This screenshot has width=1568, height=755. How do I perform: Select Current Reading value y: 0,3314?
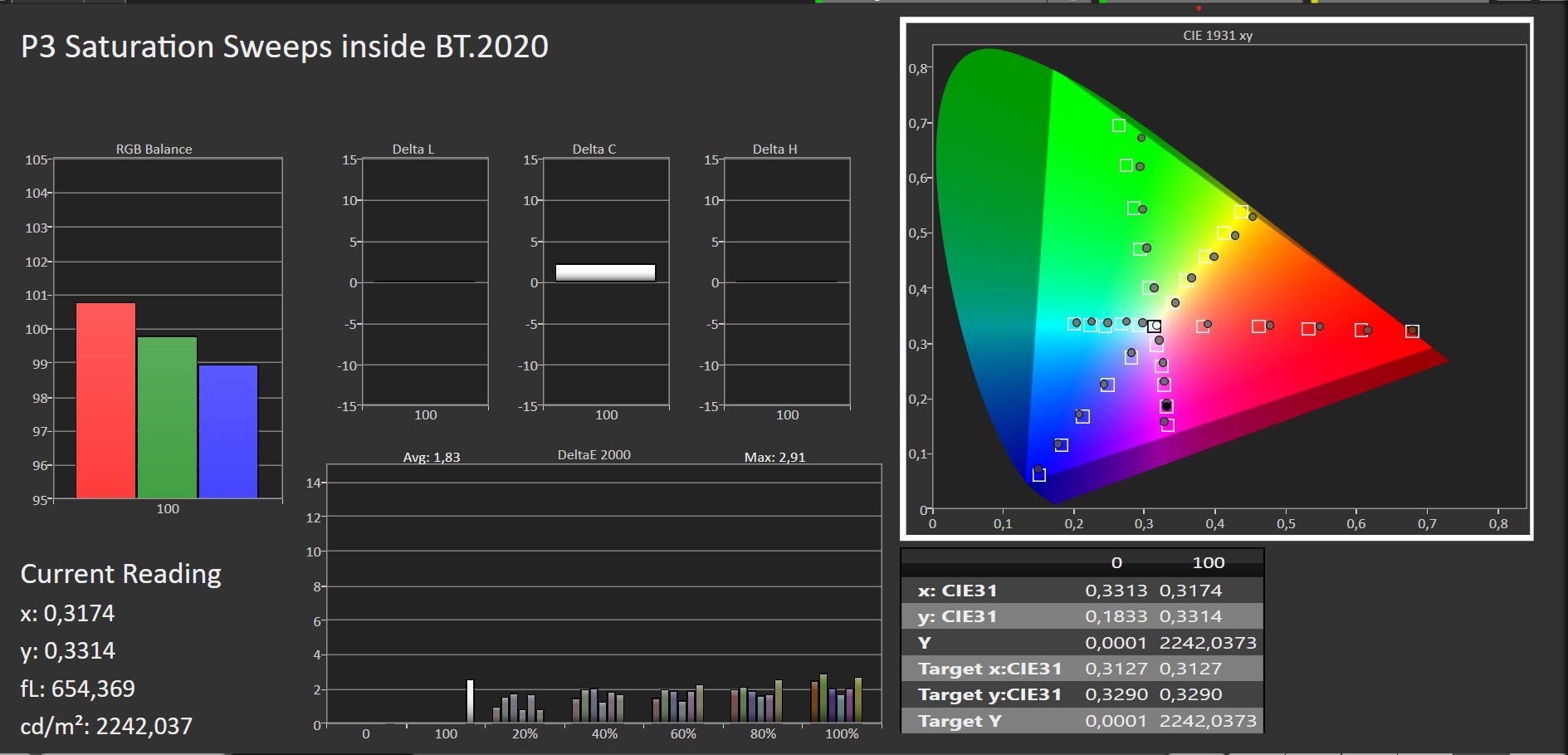pyautogui.click(x=67, y=651)
